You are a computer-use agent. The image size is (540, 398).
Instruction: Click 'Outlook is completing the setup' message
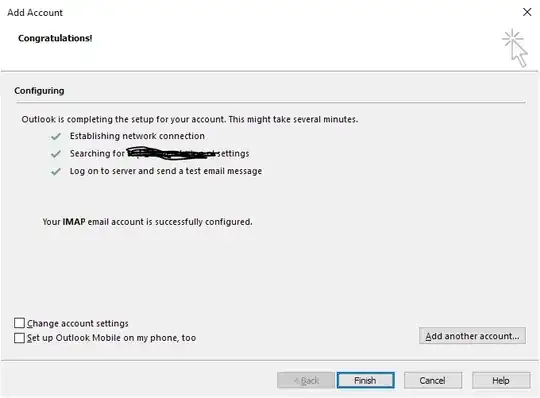tap(190, 119)
